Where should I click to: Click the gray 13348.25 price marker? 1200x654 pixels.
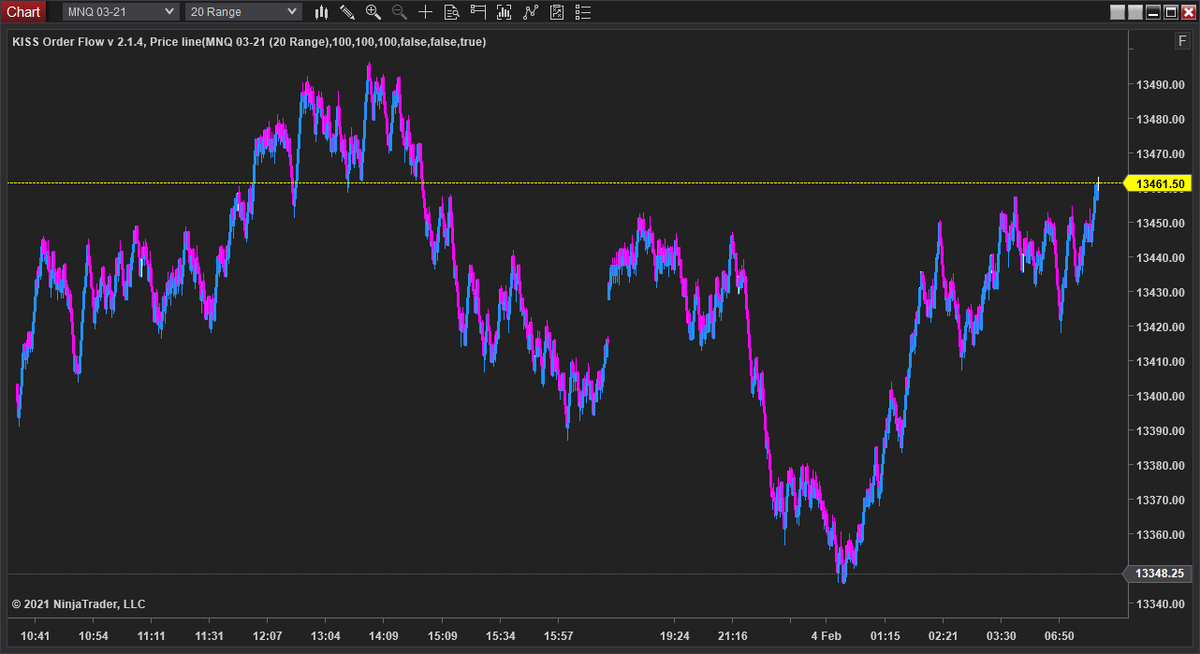[x=1159, y=574]
